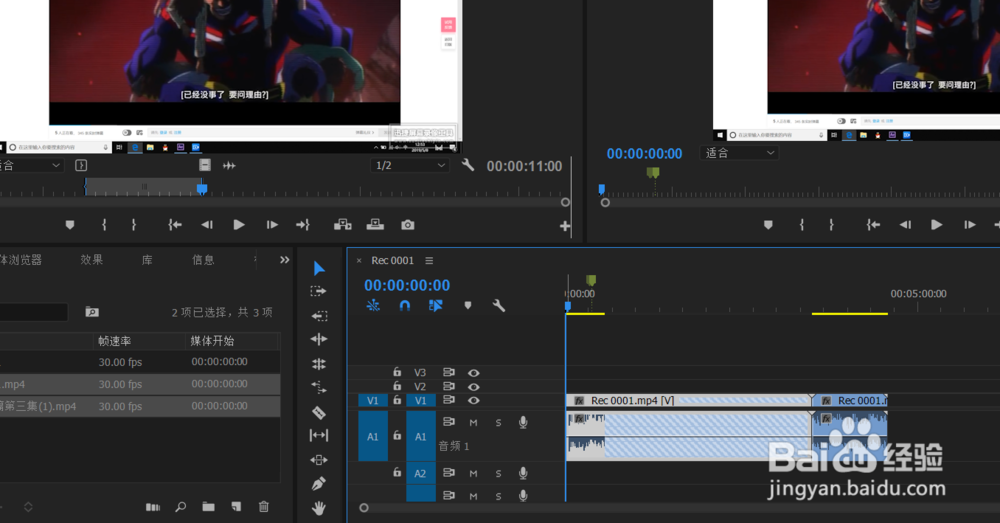Select the Selection arrow tool
1000x523 pixels.
pyautogui.click(x=319, y=269)
